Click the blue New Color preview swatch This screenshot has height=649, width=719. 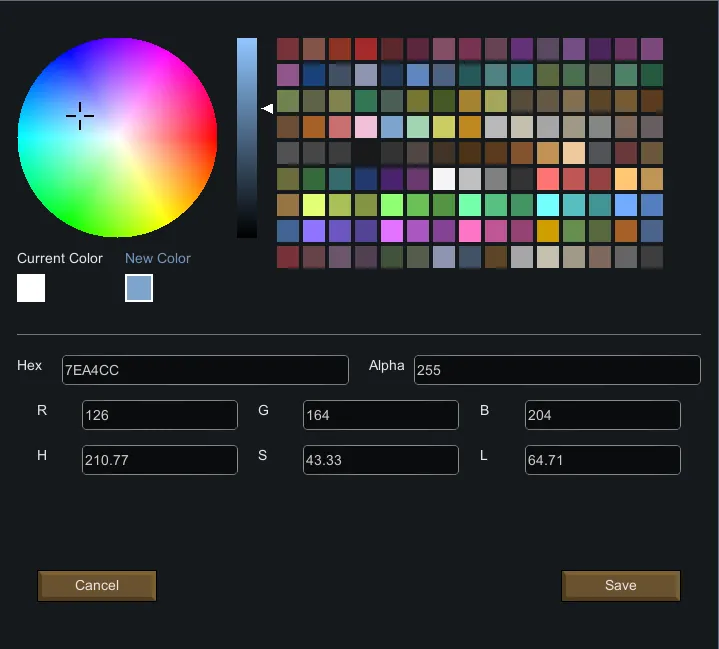(139, 288)
